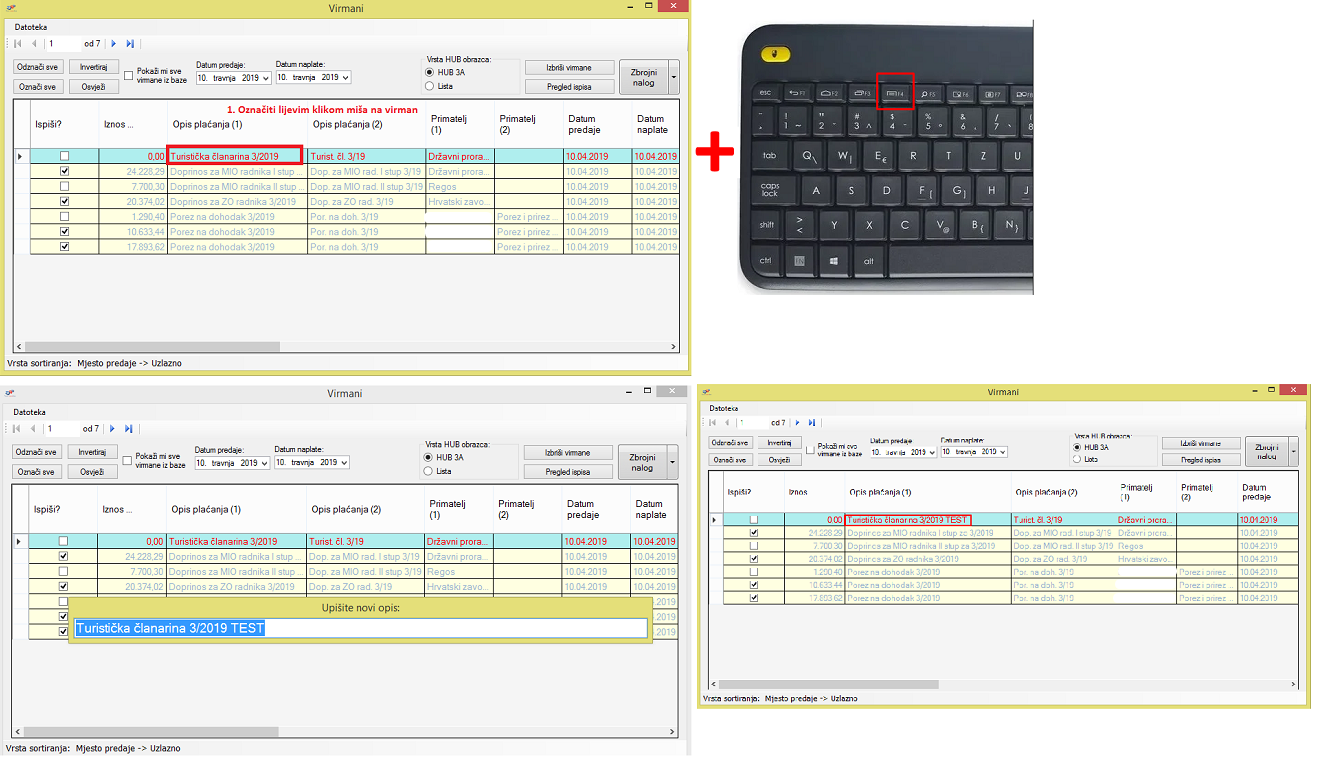Go to previous record in top-left window

pos(34,44)
